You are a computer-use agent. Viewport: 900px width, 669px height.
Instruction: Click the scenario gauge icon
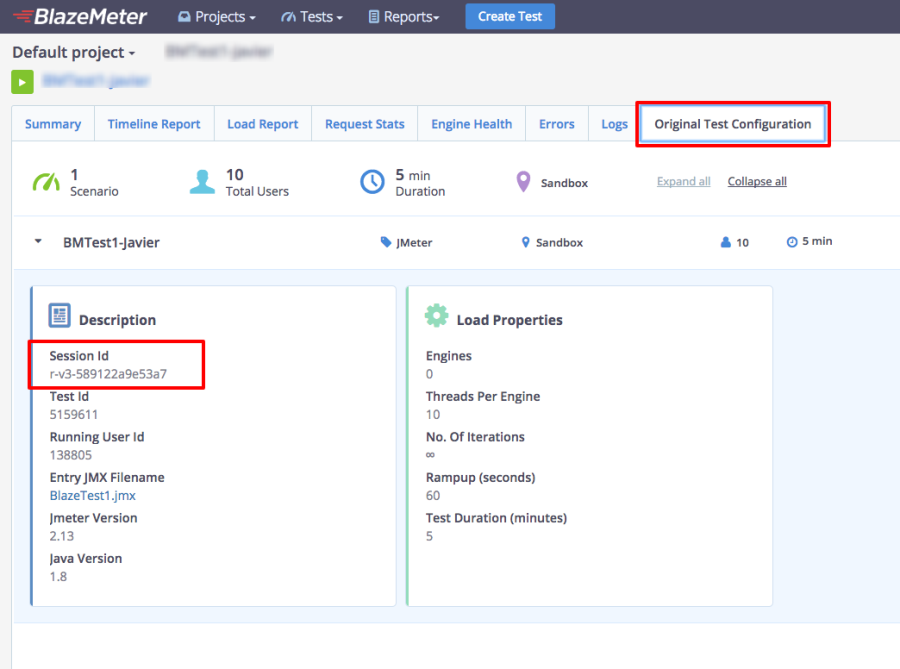(46, 182)
